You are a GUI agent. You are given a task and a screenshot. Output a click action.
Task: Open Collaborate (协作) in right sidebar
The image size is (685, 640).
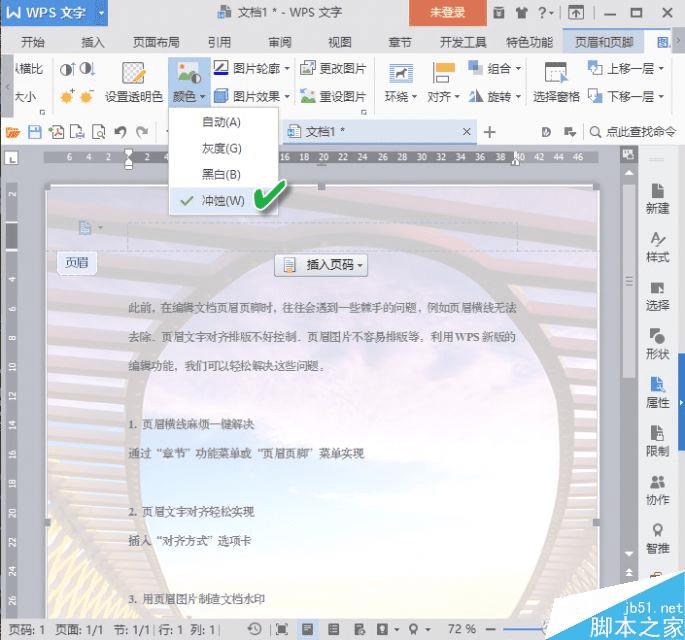[x=657, y=490]
